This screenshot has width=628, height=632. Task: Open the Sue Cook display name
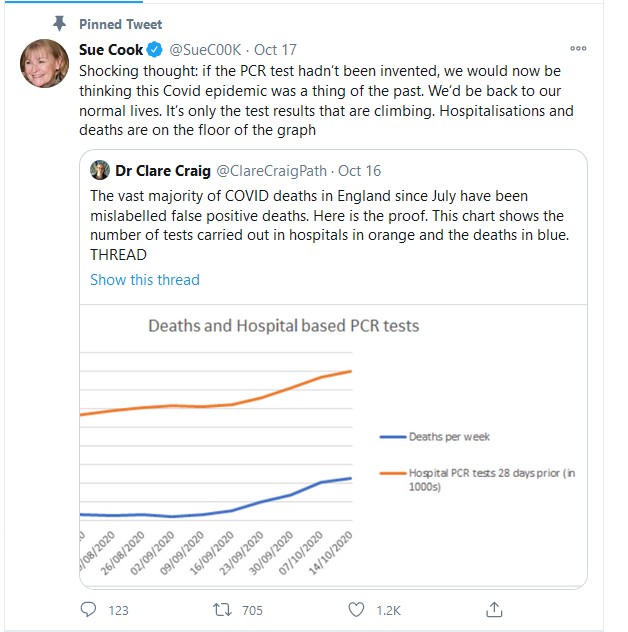[111, 50]
